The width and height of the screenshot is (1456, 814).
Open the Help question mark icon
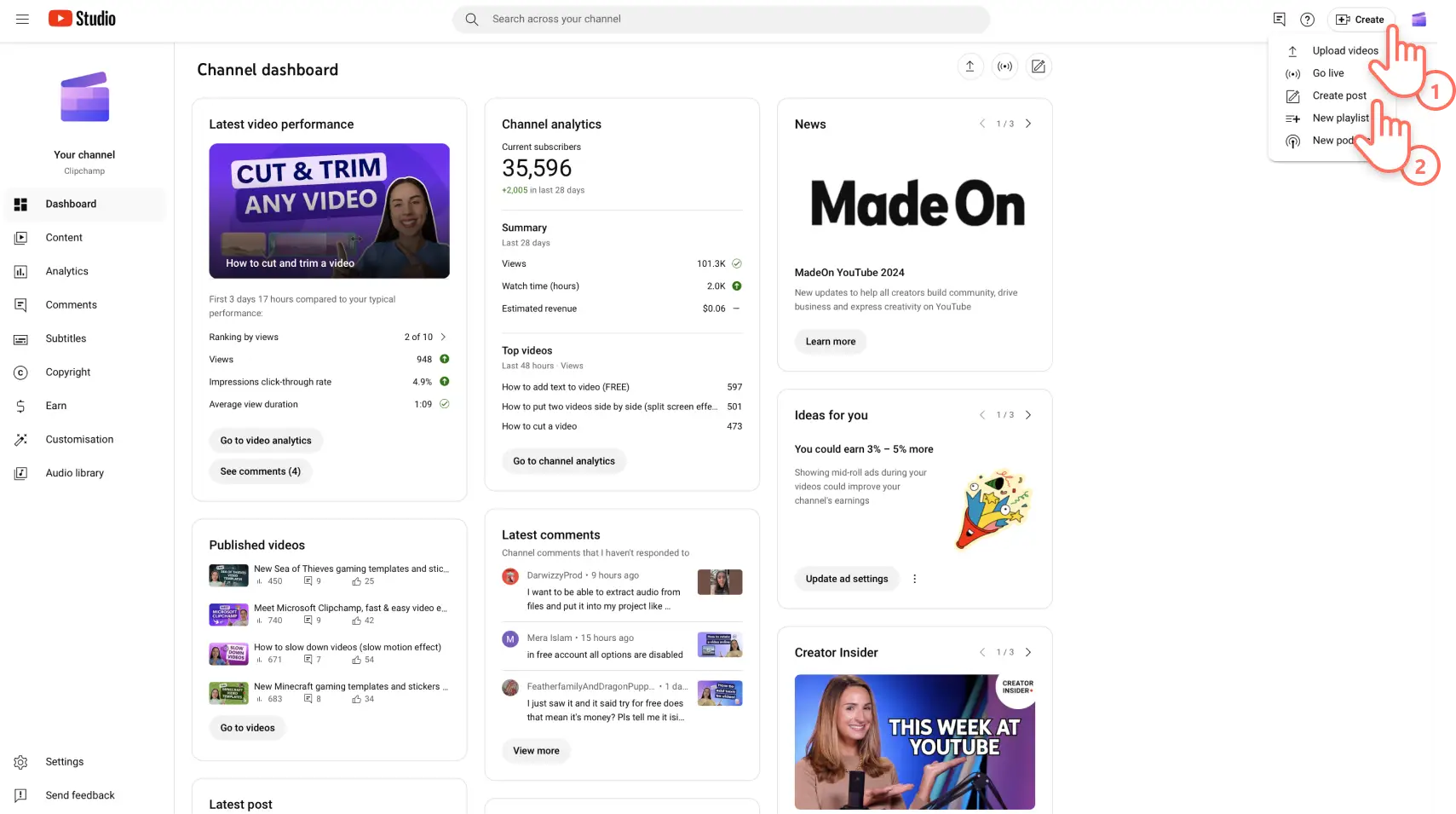point(1307,19)
